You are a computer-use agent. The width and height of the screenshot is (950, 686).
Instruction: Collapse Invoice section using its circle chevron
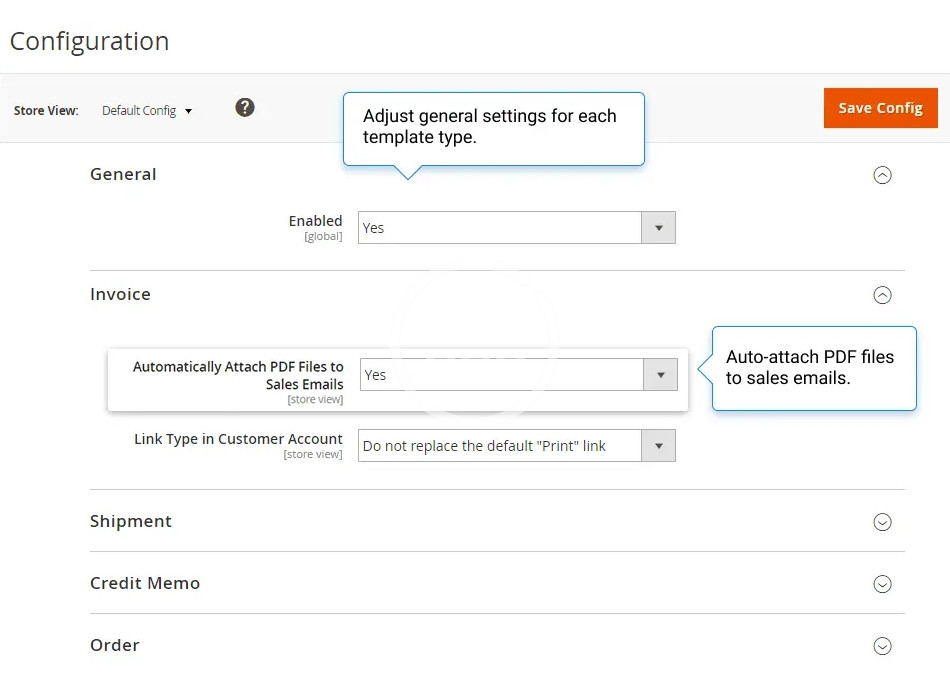[x=882, y=295]
